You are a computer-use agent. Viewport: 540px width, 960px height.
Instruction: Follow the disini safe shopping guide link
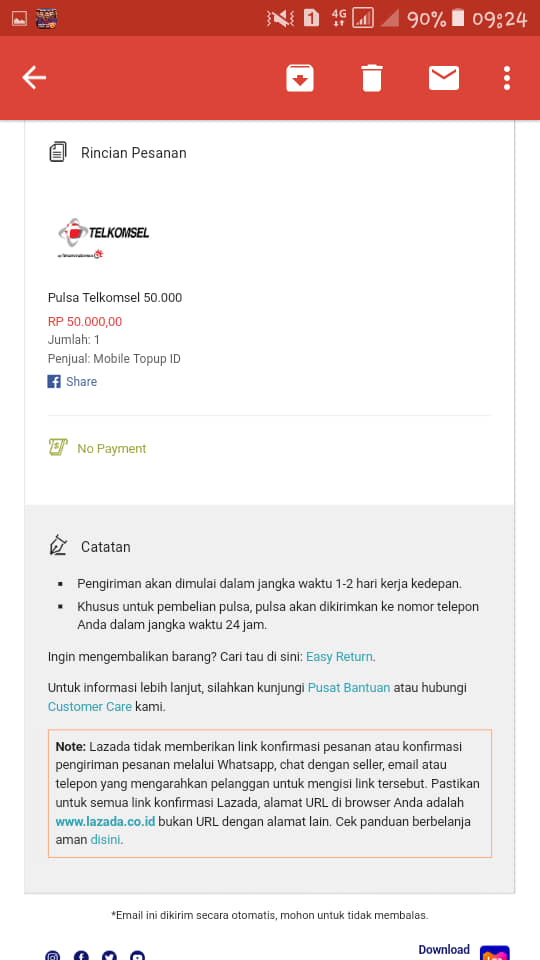[x=106, y=840]
